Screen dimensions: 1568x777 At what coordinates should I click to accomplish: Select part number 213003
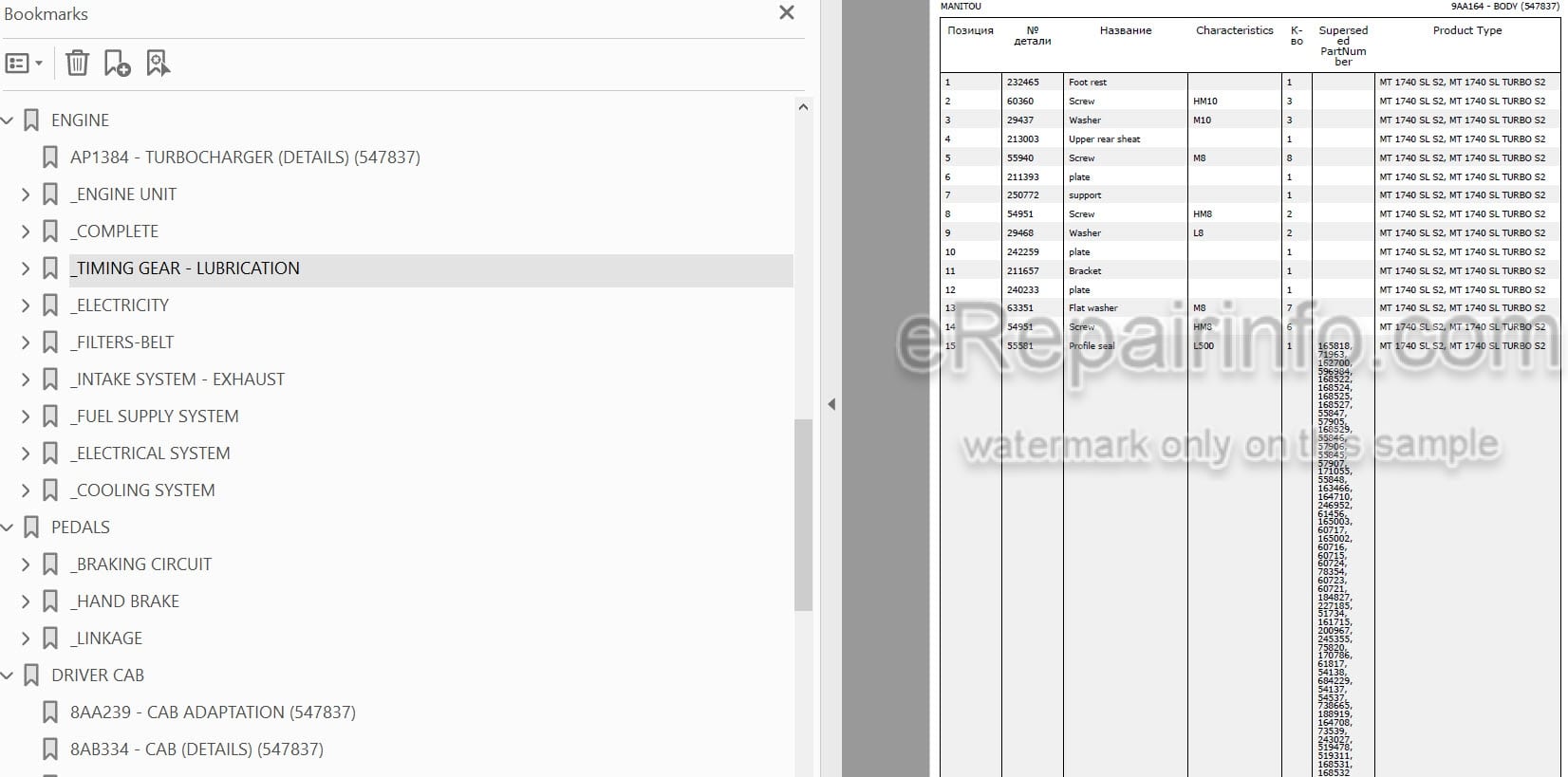tap(1032, 139)
